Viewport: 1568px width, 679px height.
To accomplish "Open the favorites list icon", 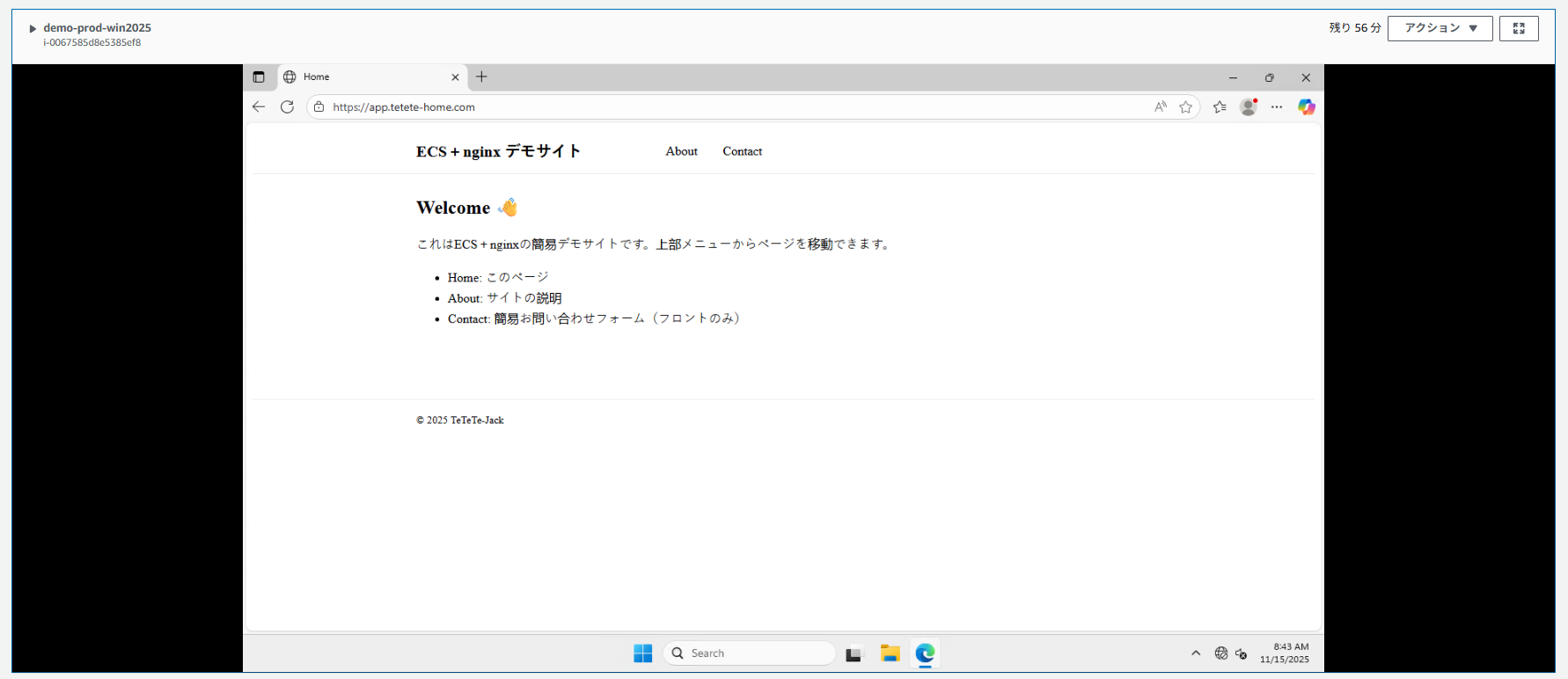I will (x=1220, y=107).
